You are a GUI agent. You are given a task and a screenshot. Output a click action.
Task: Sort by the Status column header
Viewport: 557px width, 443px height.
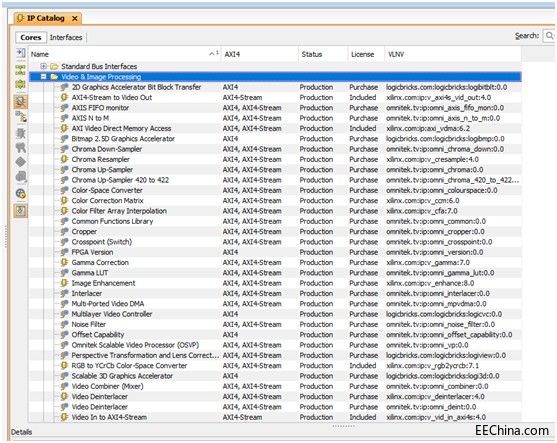pos(323,54)
